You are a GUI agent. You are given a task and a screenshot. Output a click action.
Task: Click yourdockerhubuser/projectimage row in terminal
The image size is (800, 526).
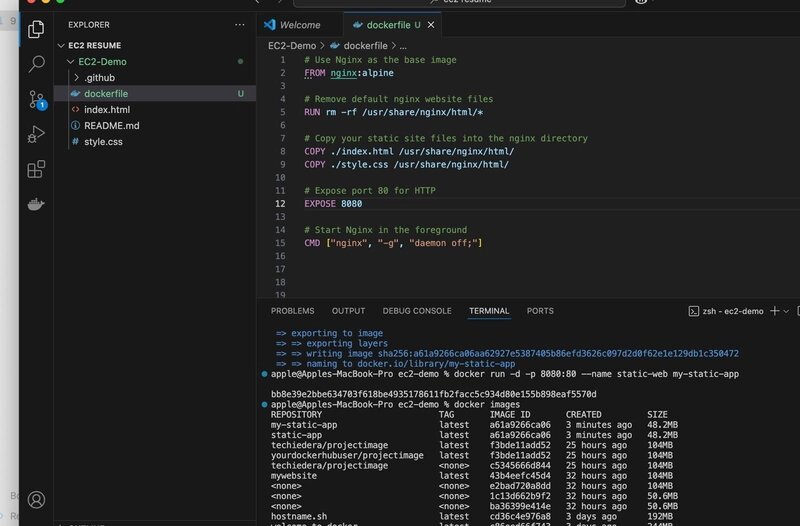coord(472,455)
